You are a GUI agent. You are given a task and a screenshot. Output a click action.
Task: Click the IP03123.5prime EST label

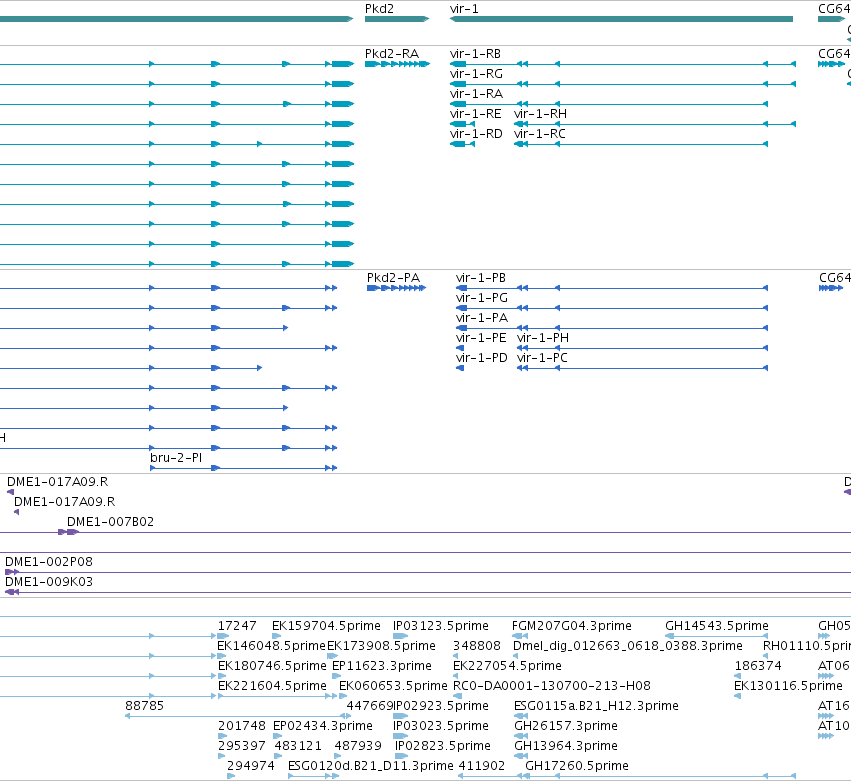(441, 626)
